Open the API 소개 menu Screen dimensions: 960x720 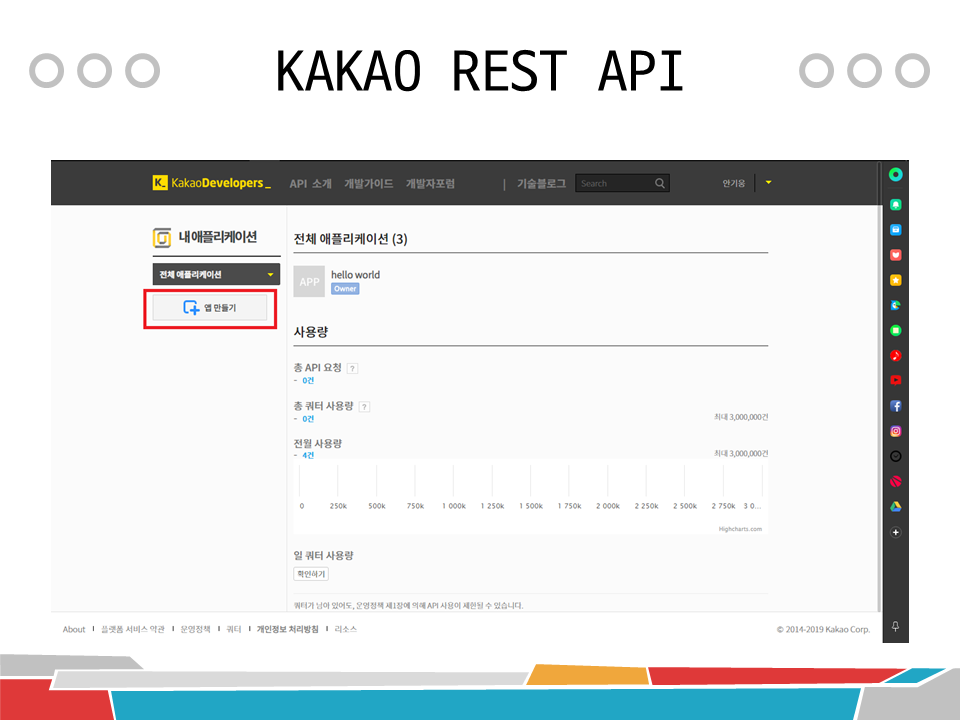pos(310,184)
